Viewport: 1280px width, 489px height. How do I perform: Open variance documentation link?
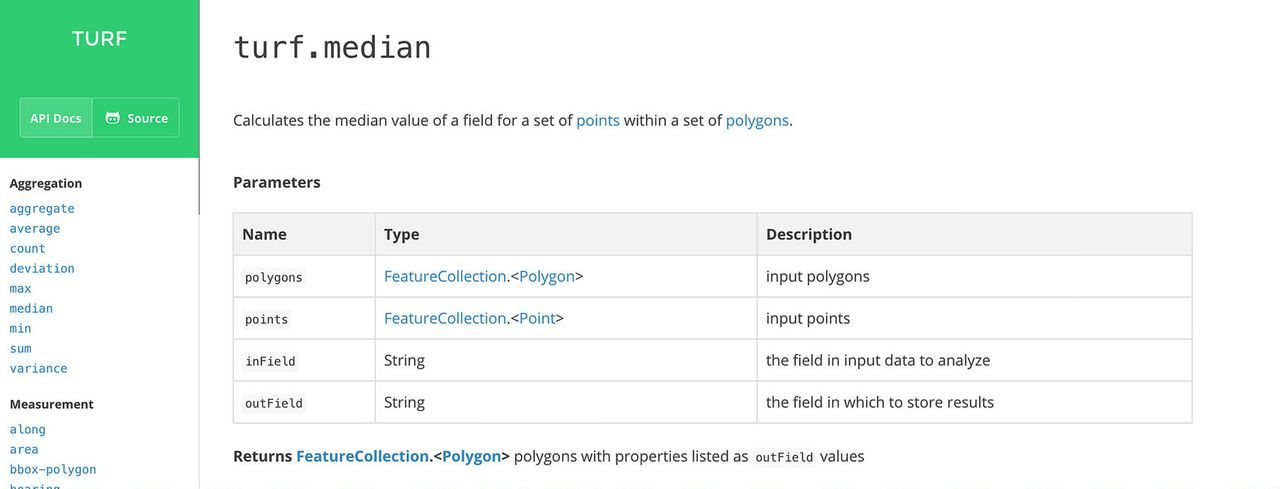38,368
